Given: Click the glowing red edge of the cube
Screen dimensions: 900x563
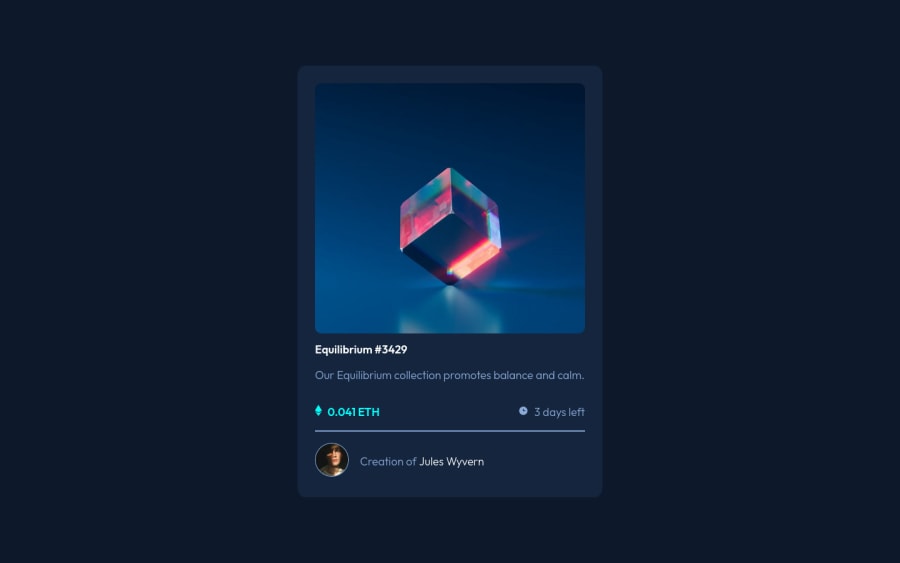Looking at the screenshot, I should pos(473,259).
